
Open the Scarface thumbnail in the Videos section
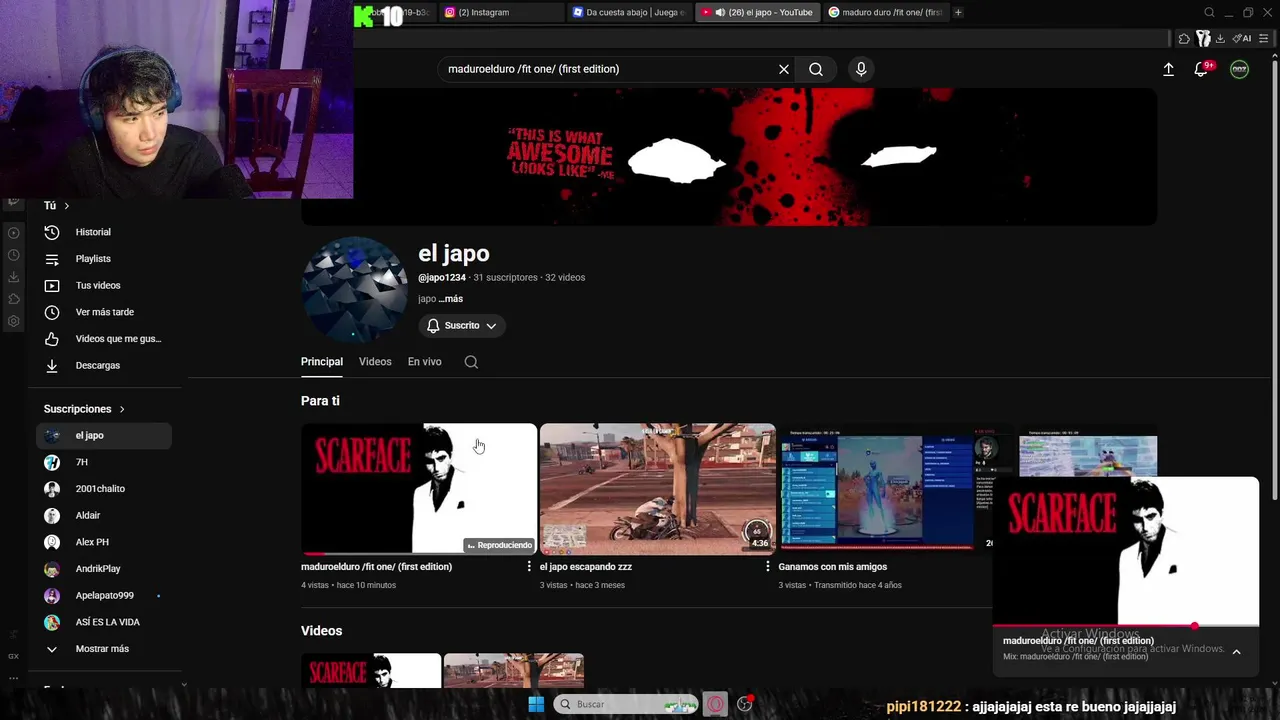[371, 671]
